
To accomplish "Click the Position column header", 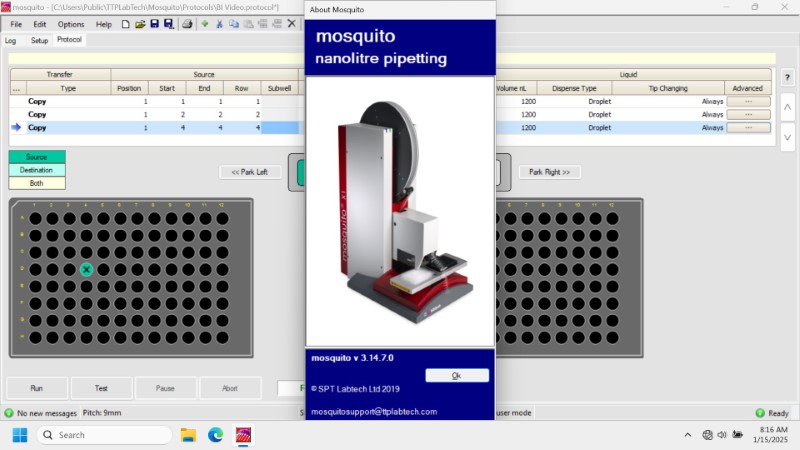I will coord(129,88).
